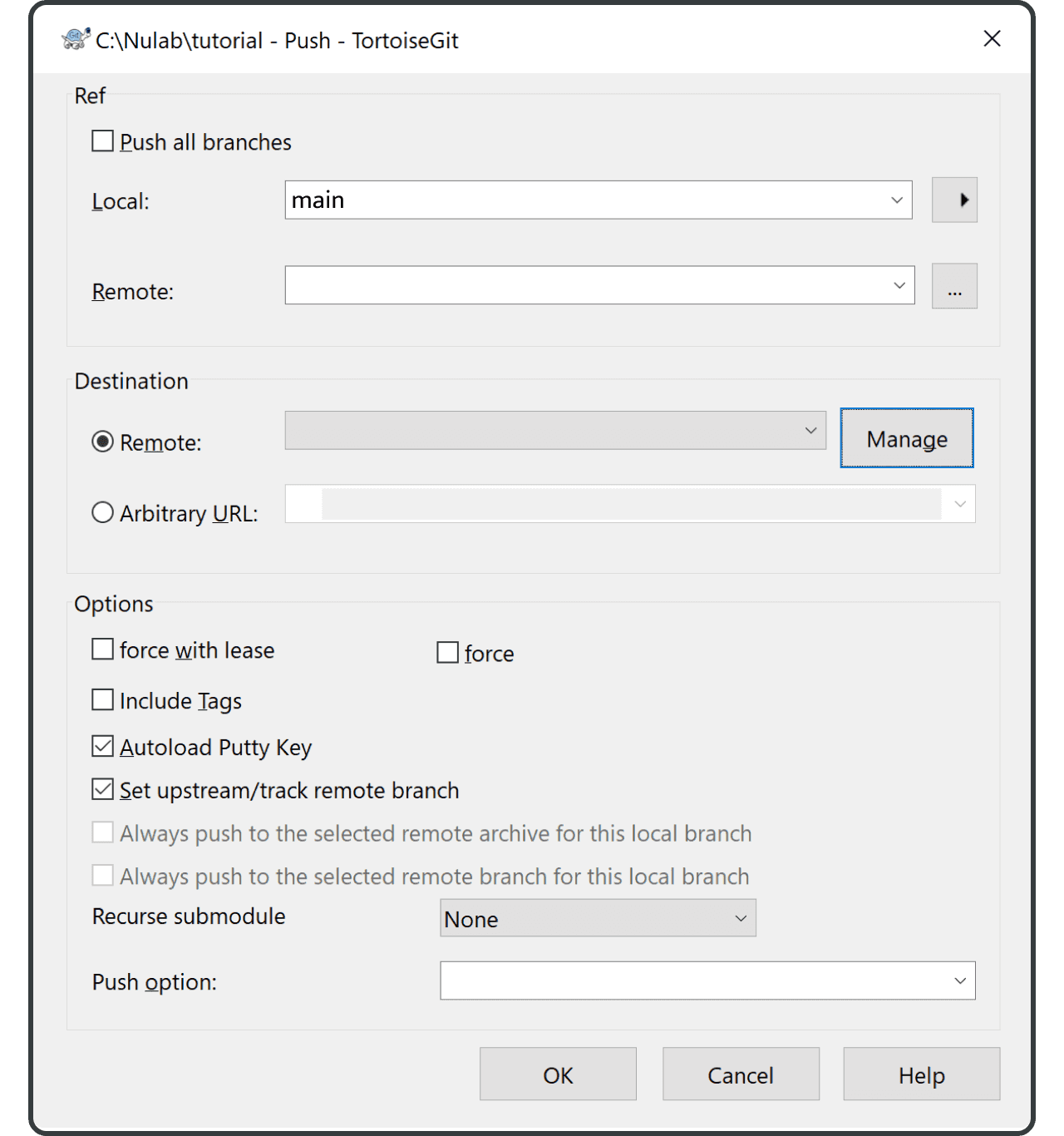This screenshot has height=1136, width=1064.
Task: Expand the Local branch dropdown
Action: [x=897, y=200]
